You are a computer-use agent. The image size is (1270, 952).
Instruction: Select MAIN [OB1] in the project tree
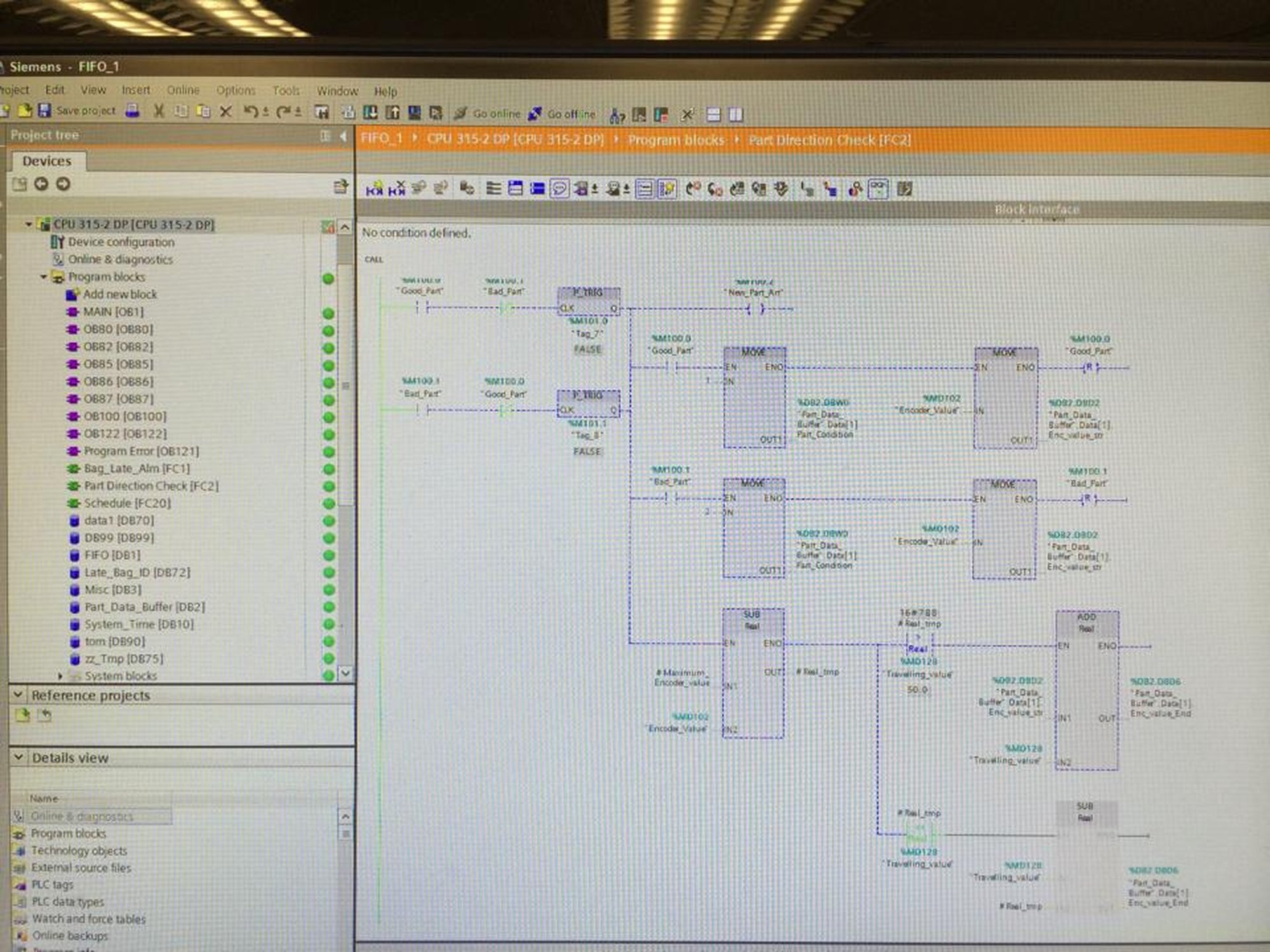(x=114, y=312)
